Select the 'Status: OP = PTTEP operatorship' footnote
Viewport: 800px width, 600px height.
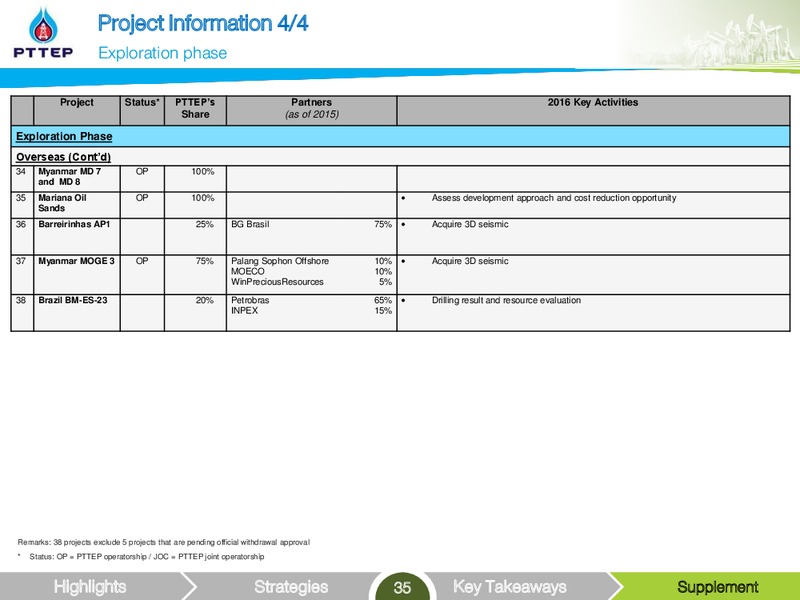point(147,557)
